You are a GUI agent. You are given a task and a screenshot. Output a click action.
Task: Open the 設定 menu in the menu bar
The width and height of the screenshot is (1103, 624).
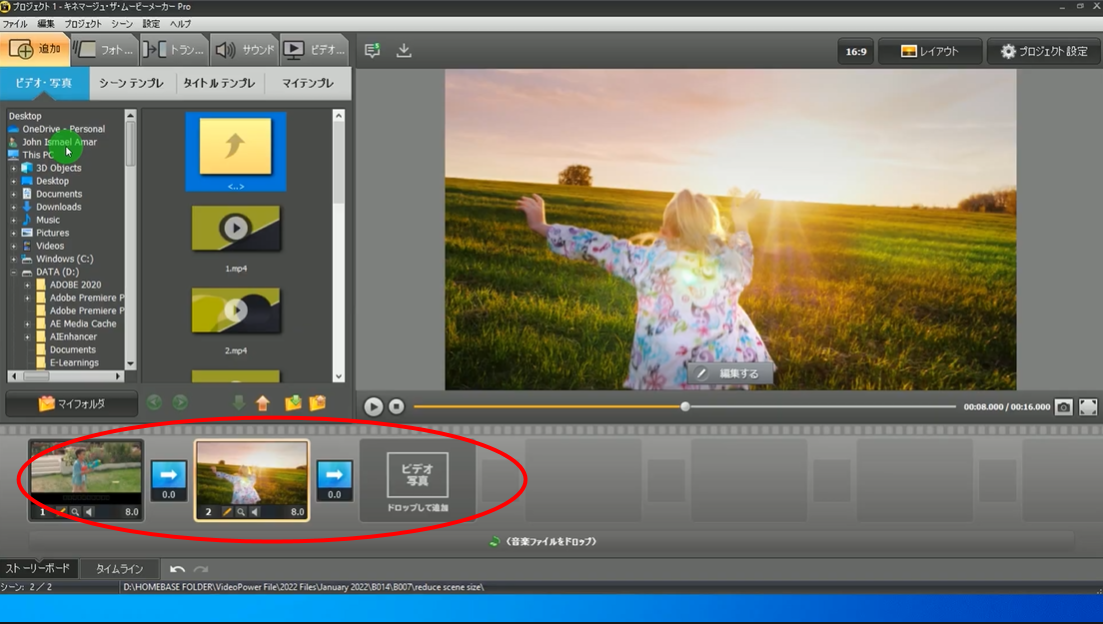pyautogui.click(x=151, y=23)
